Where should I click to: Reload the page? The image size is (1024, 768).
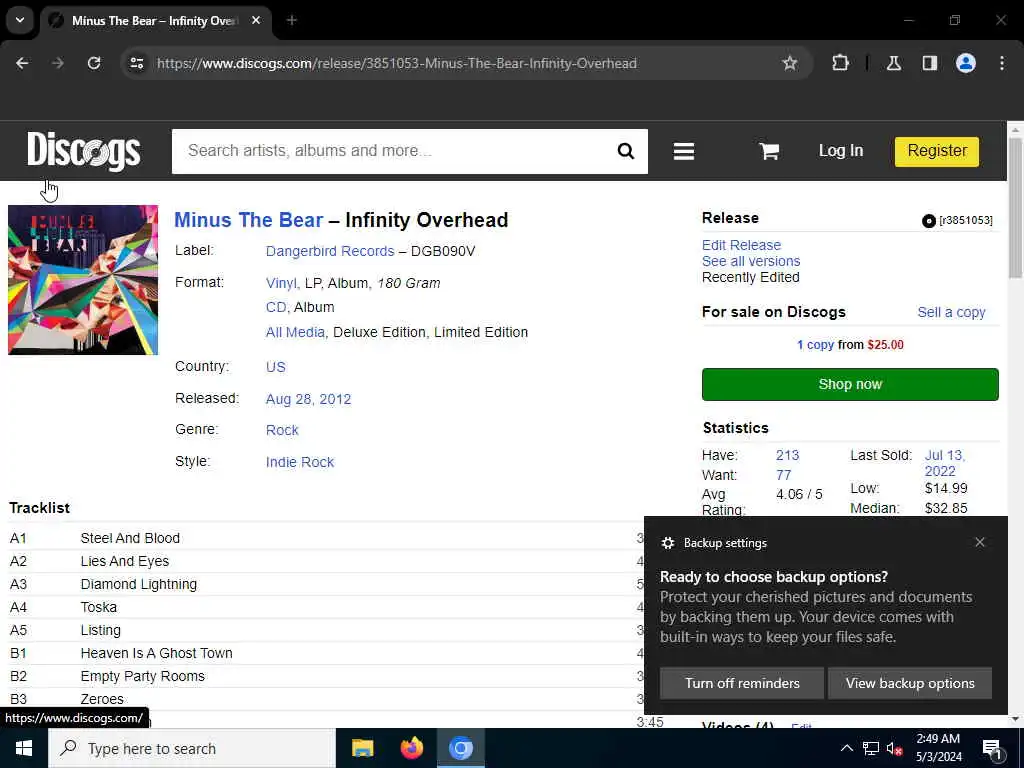(94, 63)
